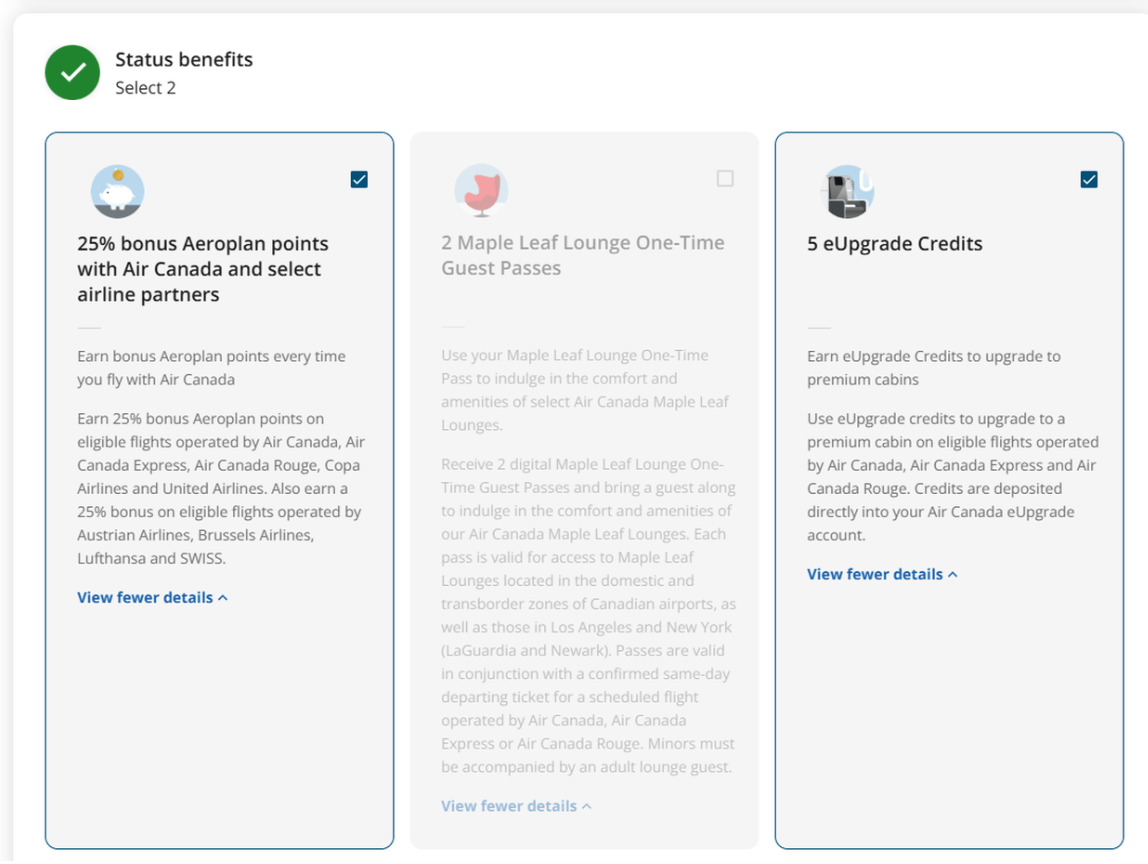Screen dimensions: 1148x864
Task: Click the piggy bank bonus points icon
Action: coord(117,191)
